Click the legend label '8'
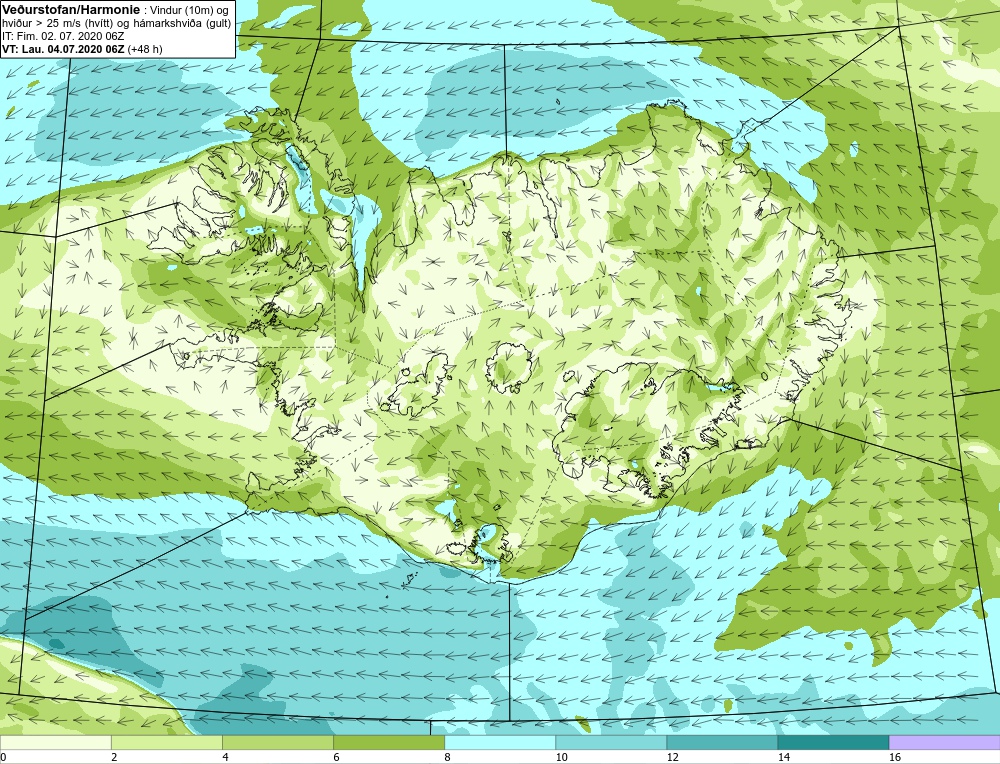This screenshot has width=1000, height=764. click(447, 757)
